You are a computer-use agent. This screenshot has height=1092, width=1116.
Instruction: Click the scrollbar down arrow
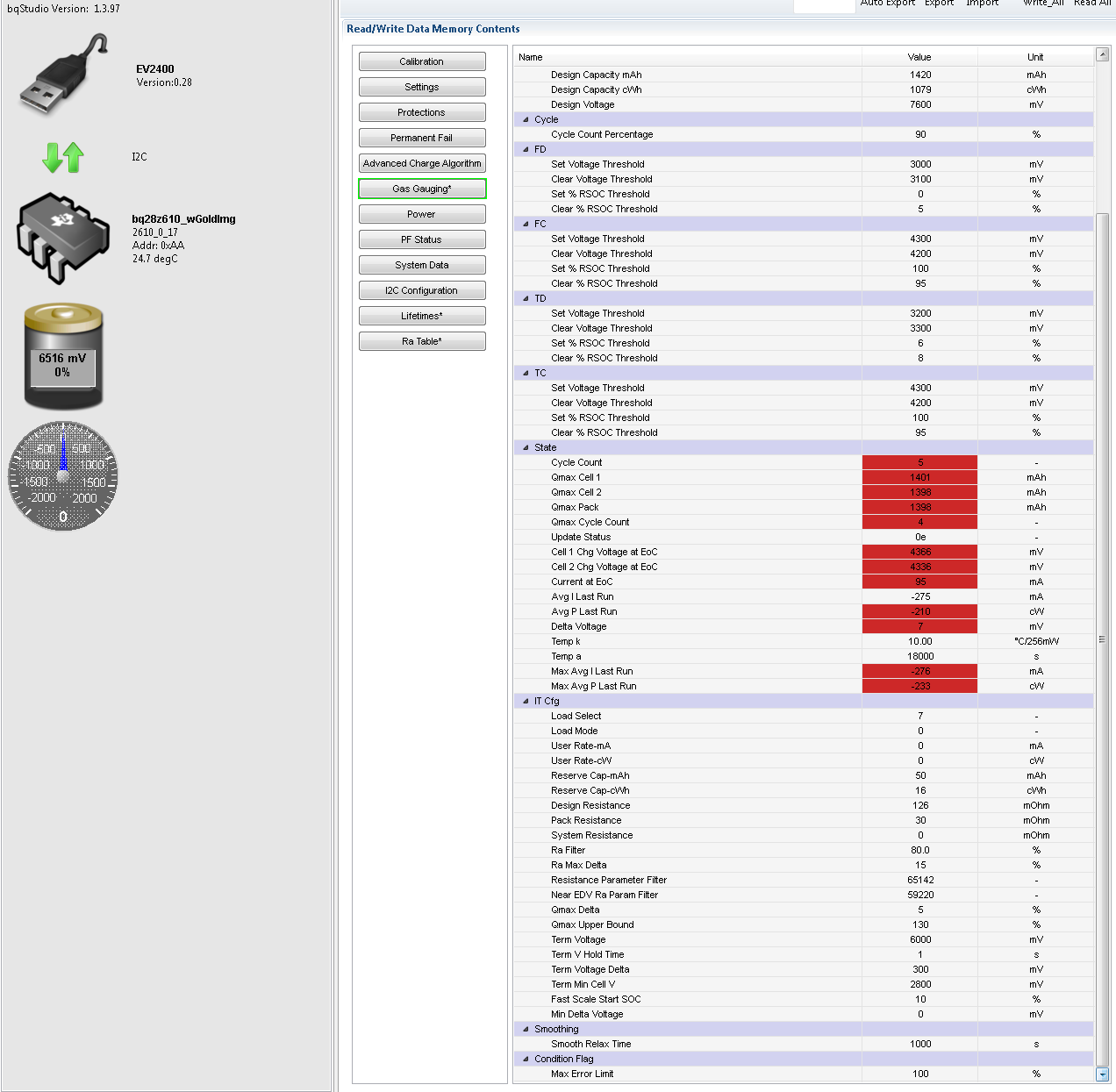1103,1074
